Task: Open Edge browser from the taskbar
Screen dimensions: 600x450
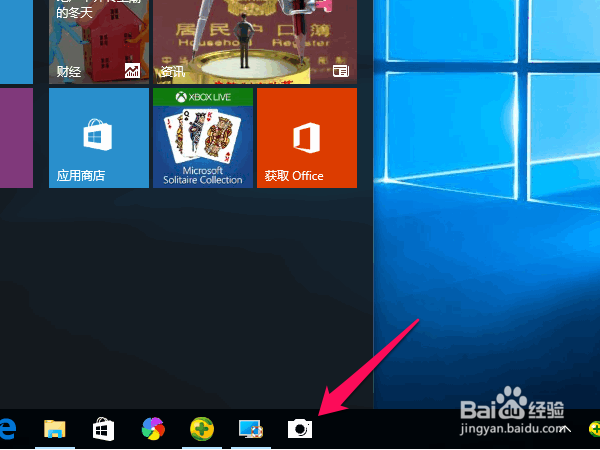Action: [x=8, y=429]
